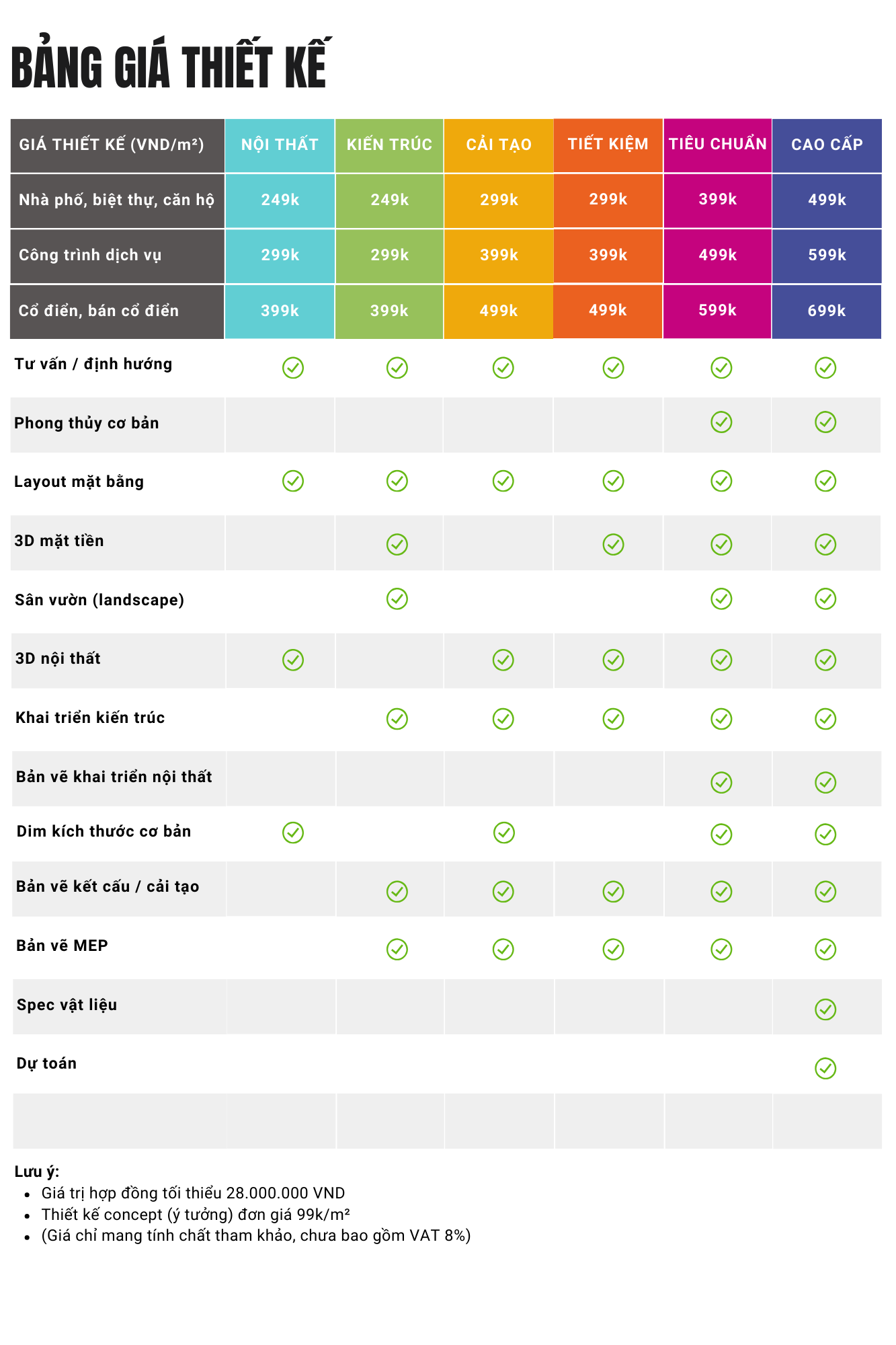
Task: Toggle Bản vẽ kết cấu check under Tiết Kiệm
Action: (613, 892)
